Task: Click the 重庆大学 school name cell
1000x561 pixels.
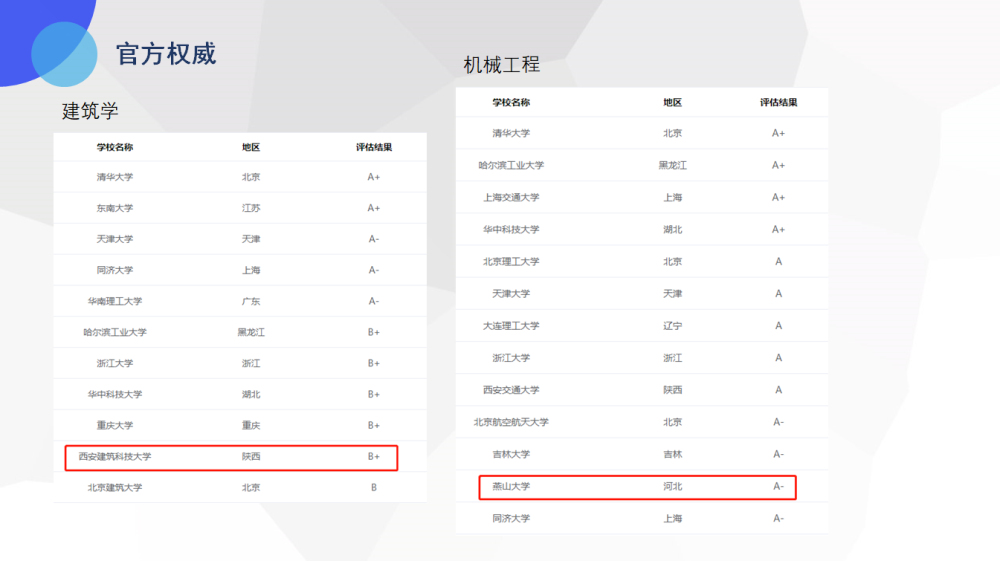Action: click(115, 425)
